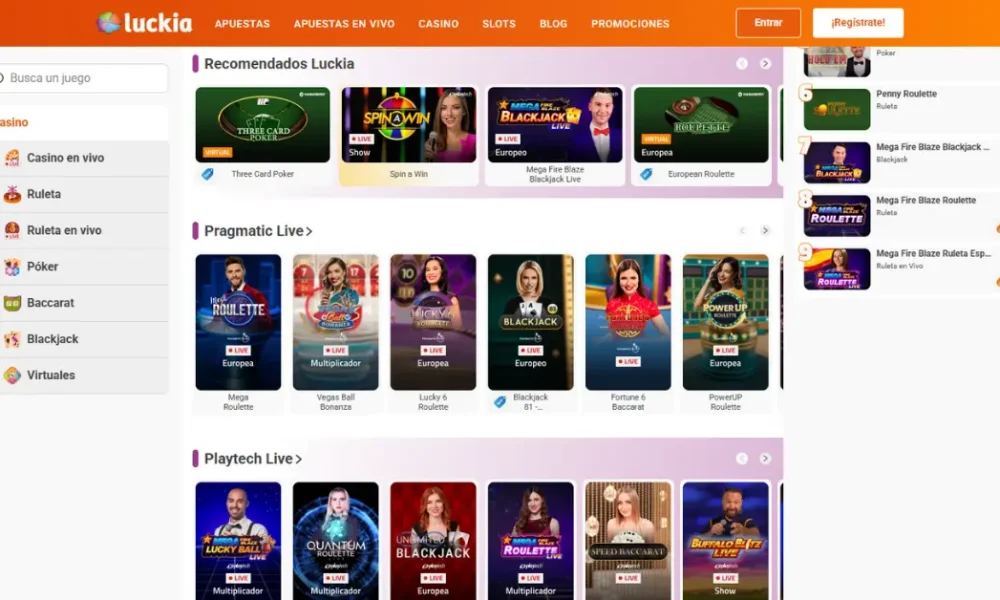1000x600 pixels.
Task: Go to APUESTAS EN VIVO
Action: coord(344,24)
